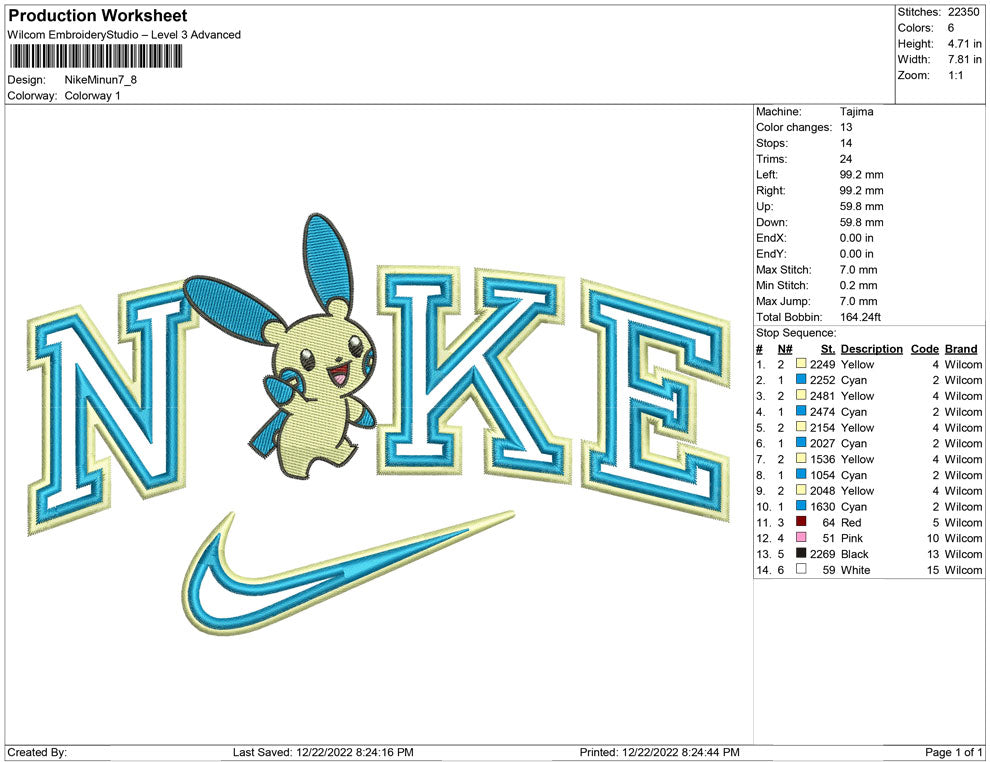
Task: Click the Last Saved timestamp in footer
Action: coord(323,752)
